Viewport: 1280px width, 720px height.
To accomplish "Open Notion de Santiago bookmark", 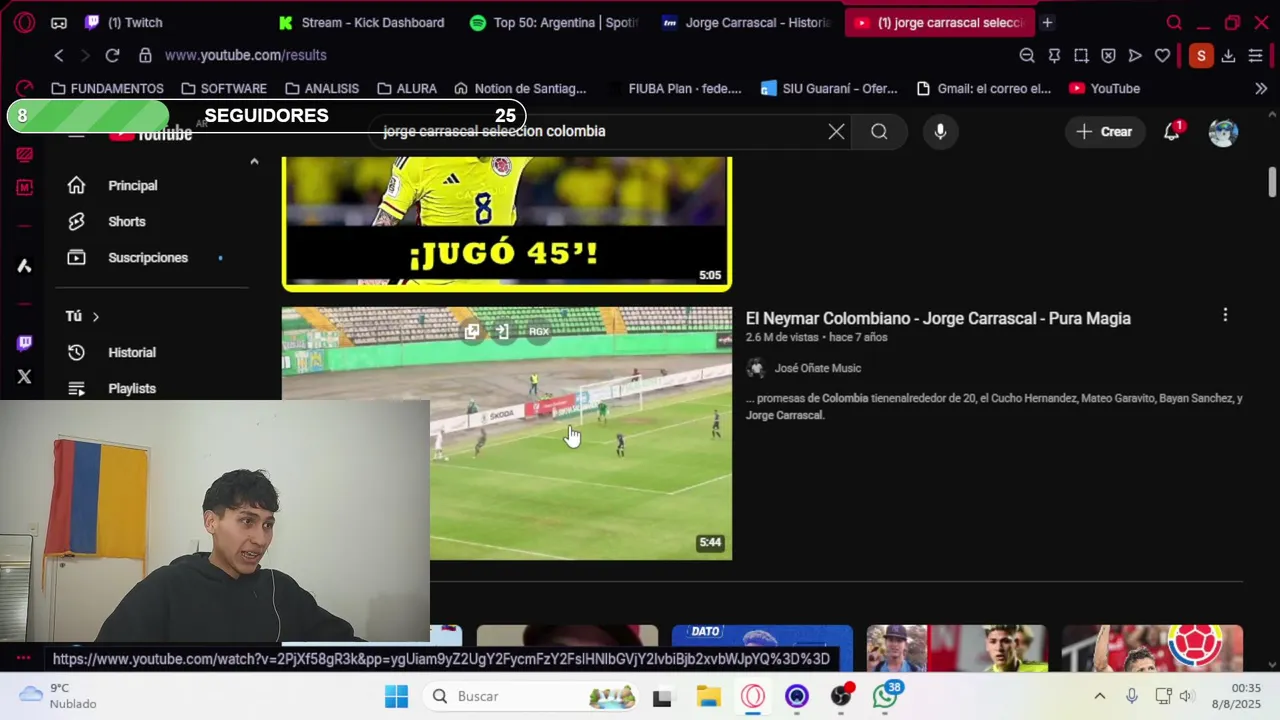I will (x=520, y=88).
